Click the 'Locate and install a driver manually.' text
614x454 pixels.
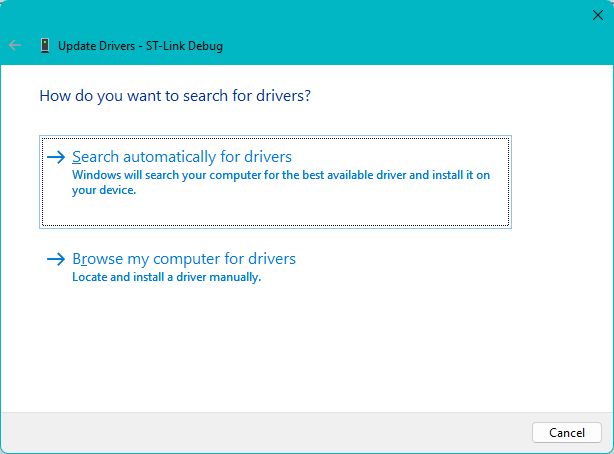click(166, 277)
